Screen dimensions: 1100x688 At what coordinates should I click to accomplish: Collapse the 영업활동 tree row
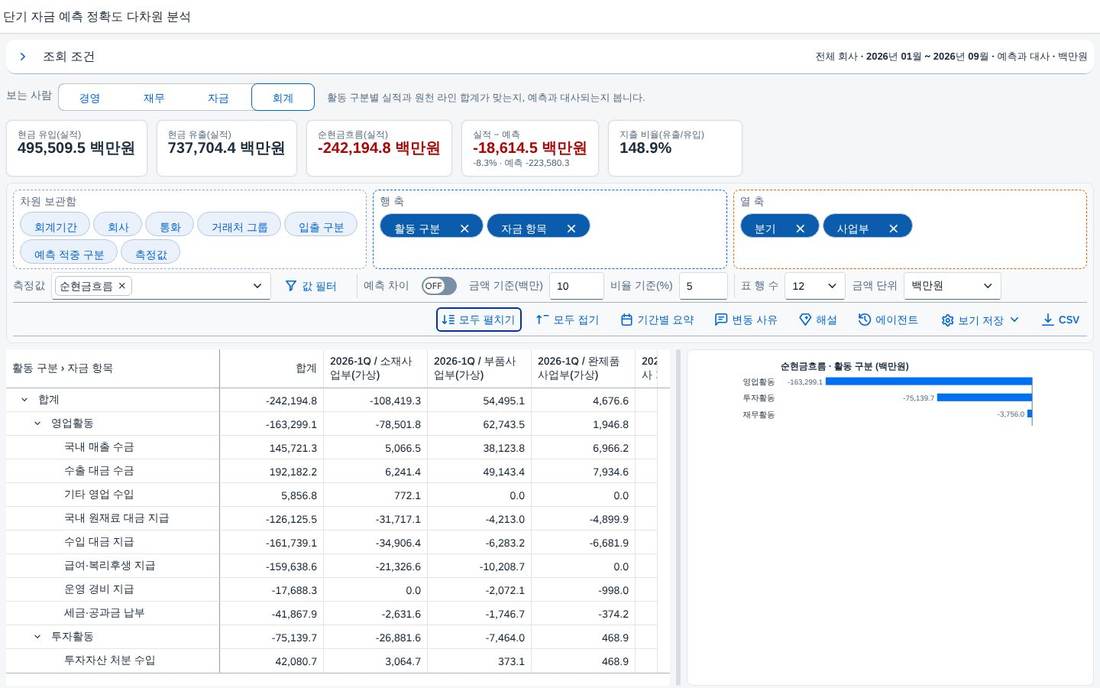click(38, 424)
